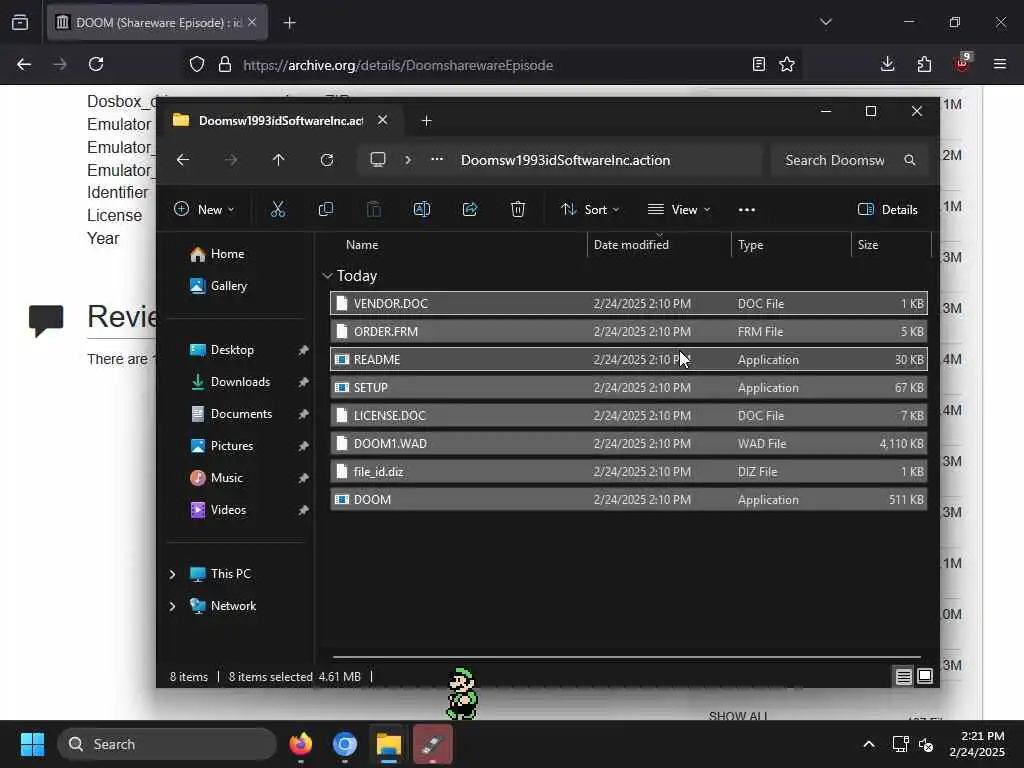Click the pin icon next to Desktop
The height and width of the screenshot is (768, 1024).
303,351
